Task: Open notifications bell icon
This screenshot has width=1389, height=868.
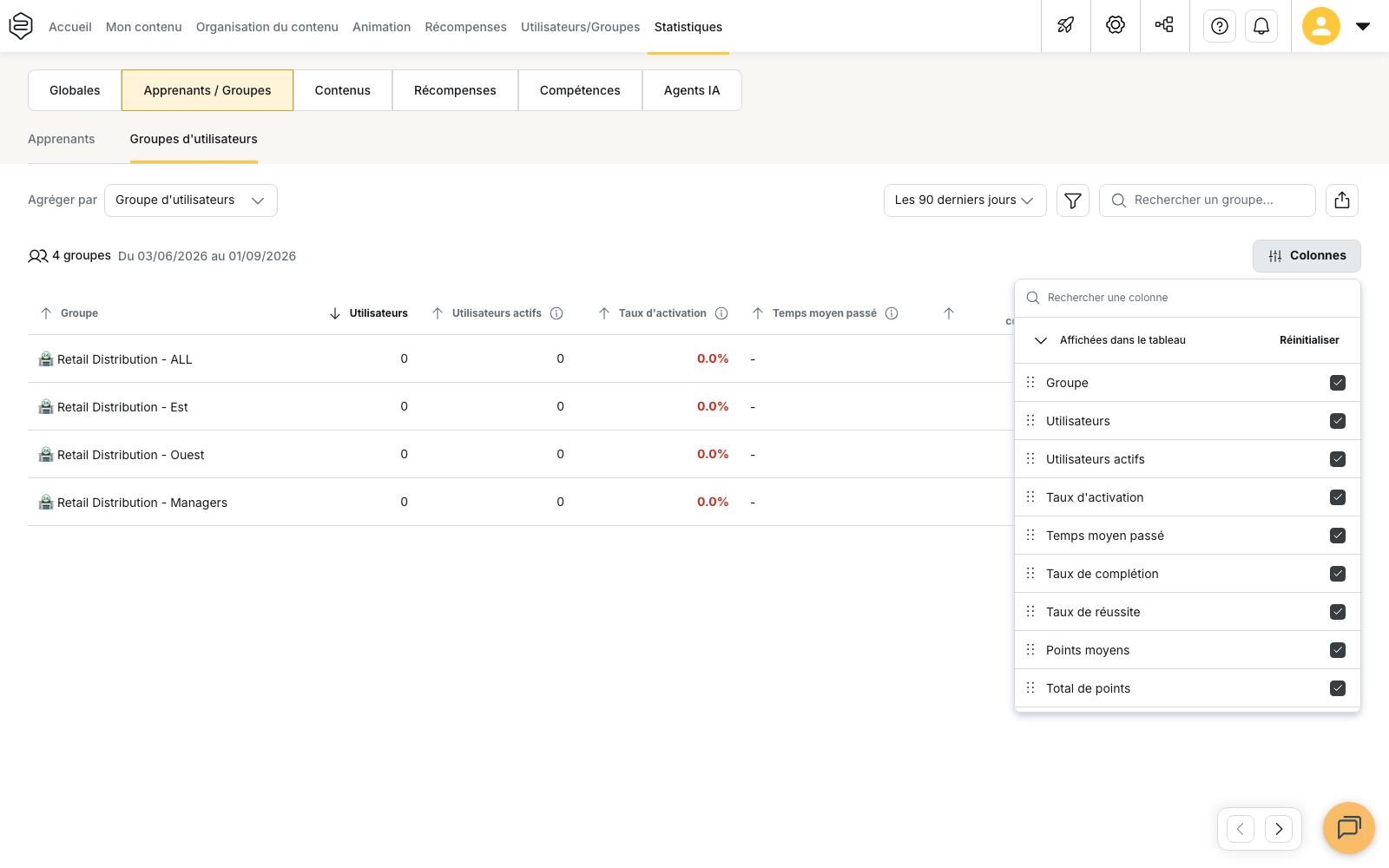Action: (x=1261, y=26)
